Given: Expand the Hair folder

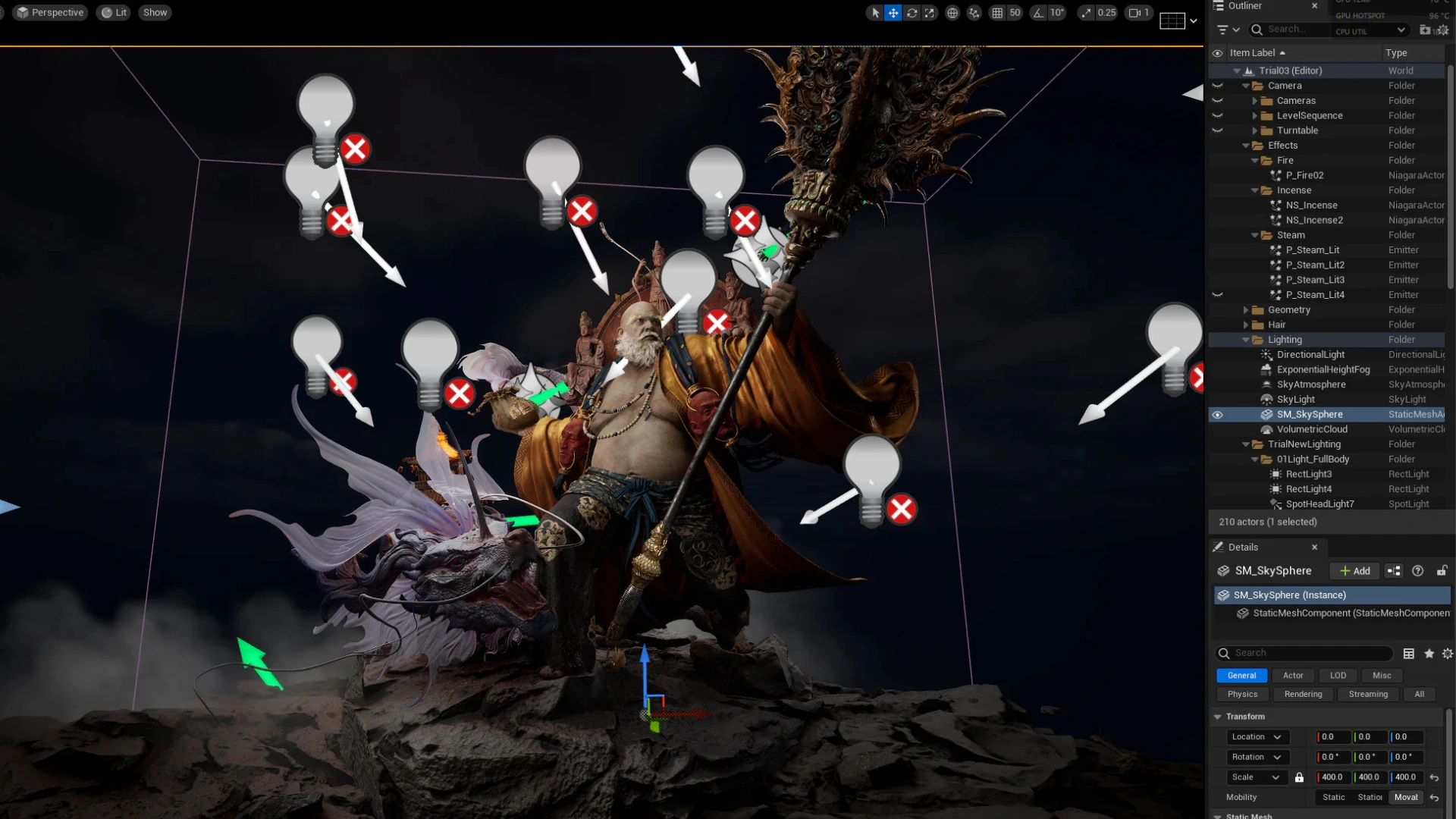Looking at the screenshot, I should click(1246, 325).
